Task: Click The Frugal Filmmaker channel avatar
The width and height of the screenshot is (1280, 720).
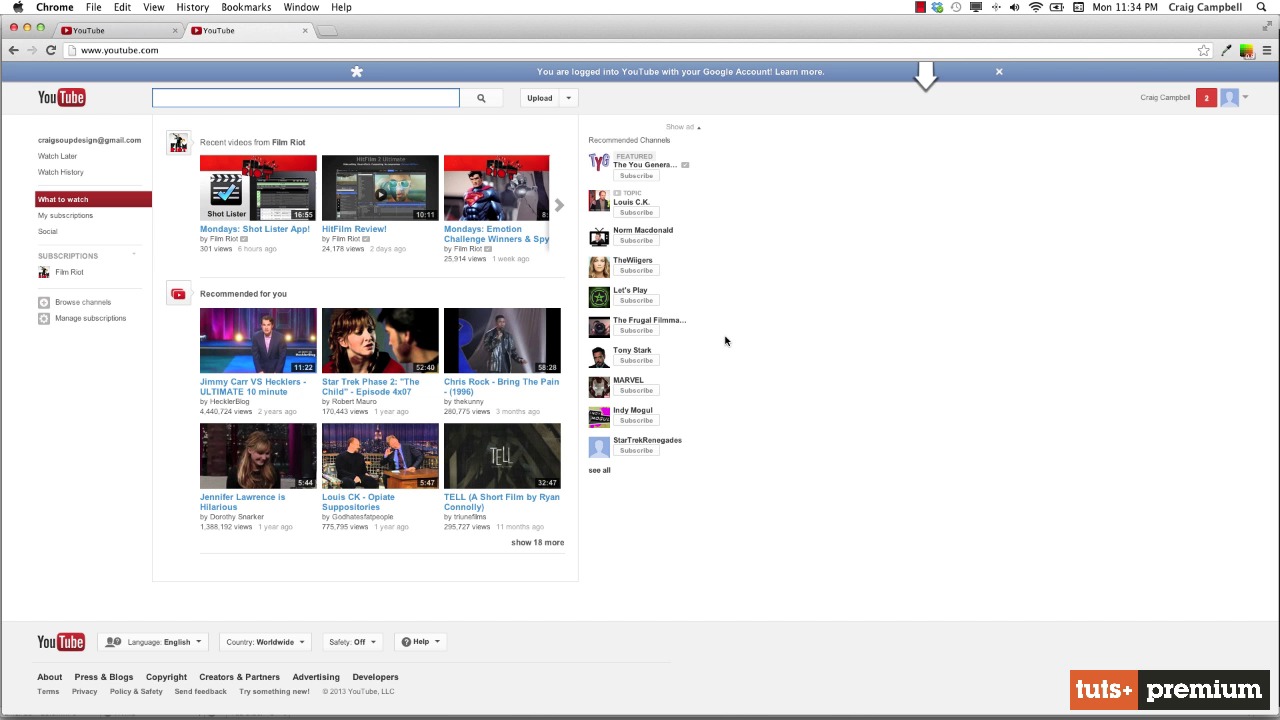Action: coord(599,327)
